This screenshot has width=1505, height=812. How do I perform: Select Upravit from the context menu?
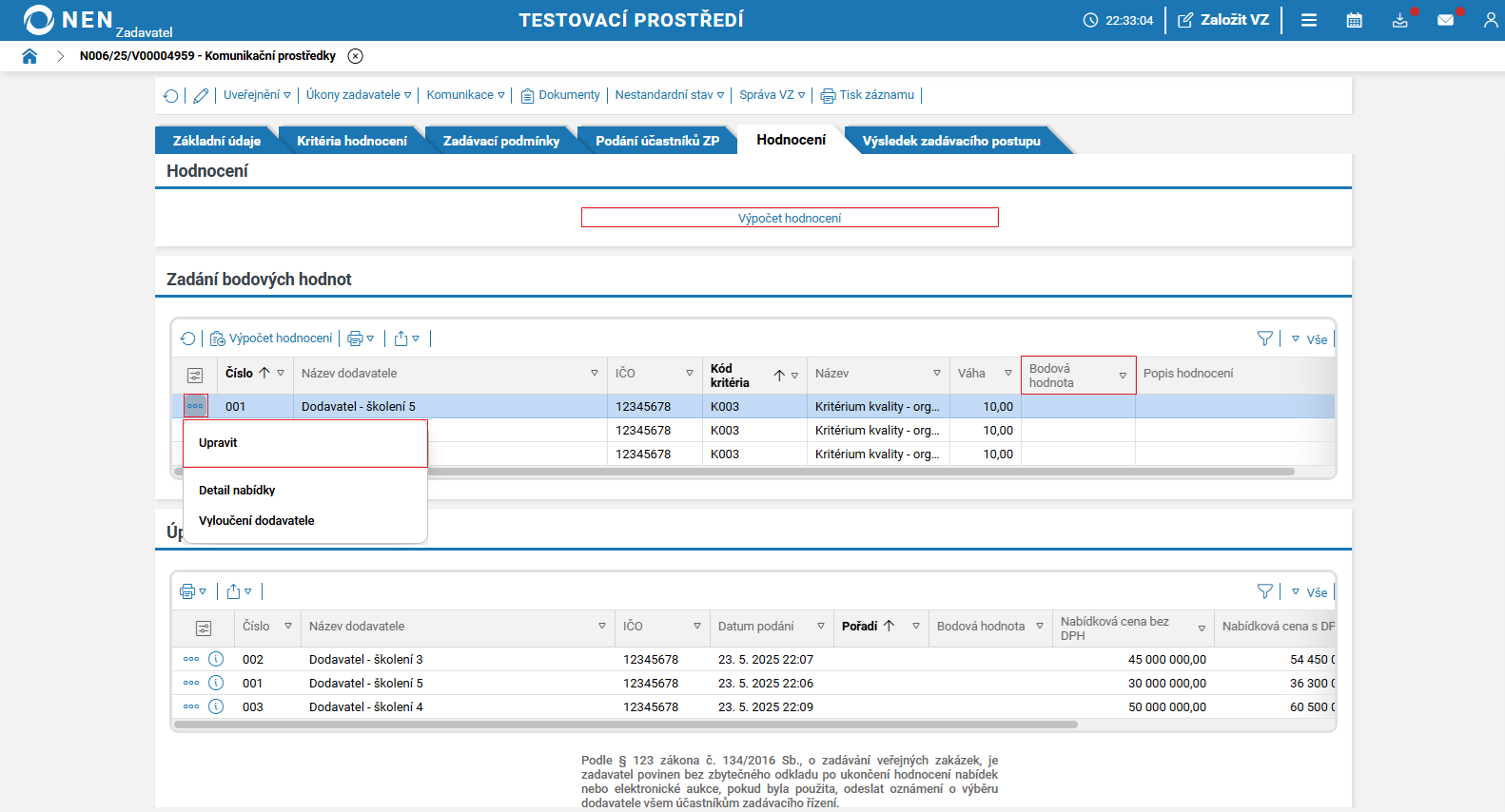[x=218, y=443]
